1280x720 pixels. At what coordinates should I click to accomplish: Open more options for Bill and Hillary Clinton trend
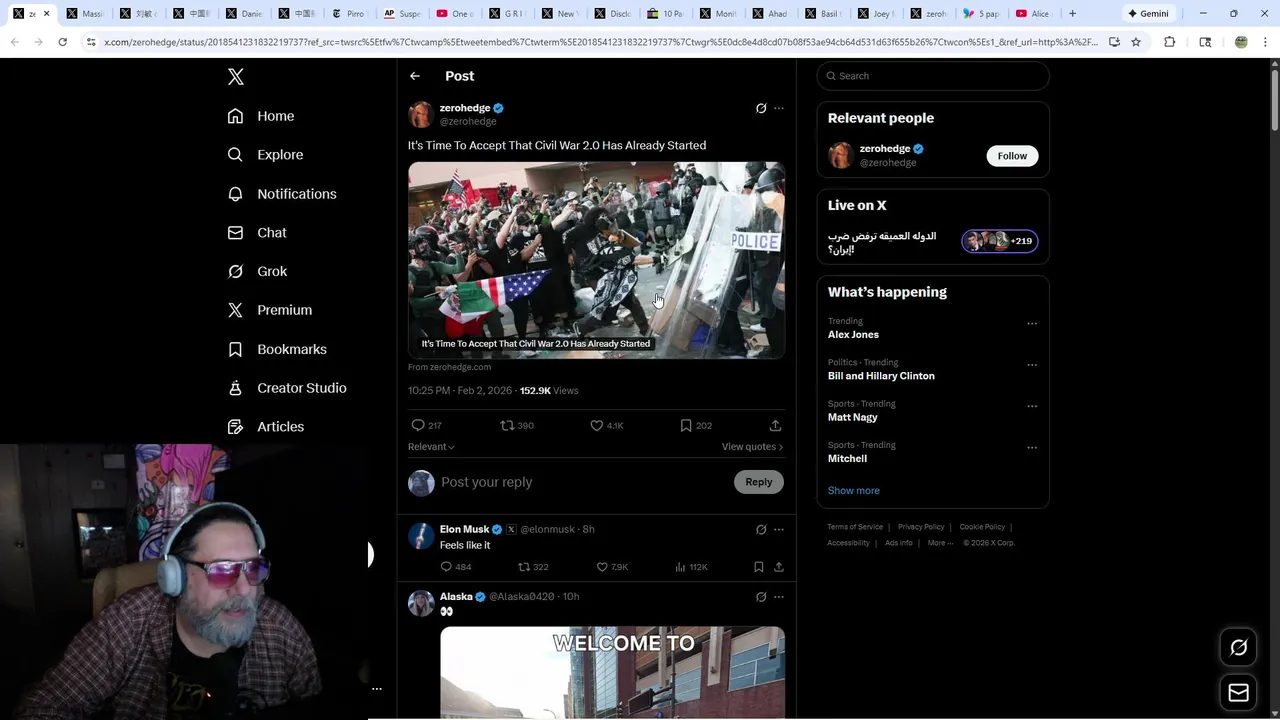pyautogui.click(x=1032, y=365)
